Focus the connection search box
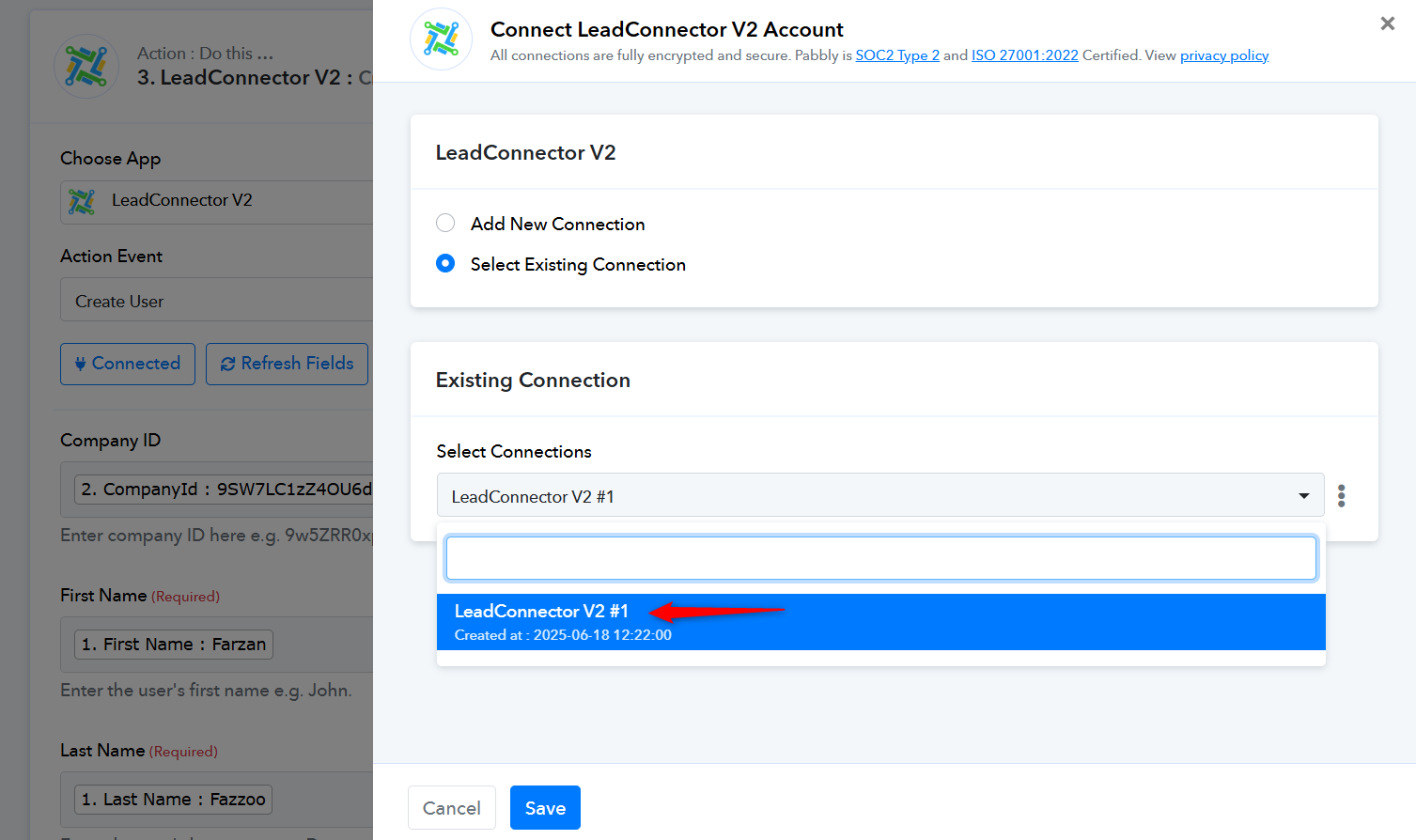Screen dimensions: 1416x840 [x=880, y=558]
